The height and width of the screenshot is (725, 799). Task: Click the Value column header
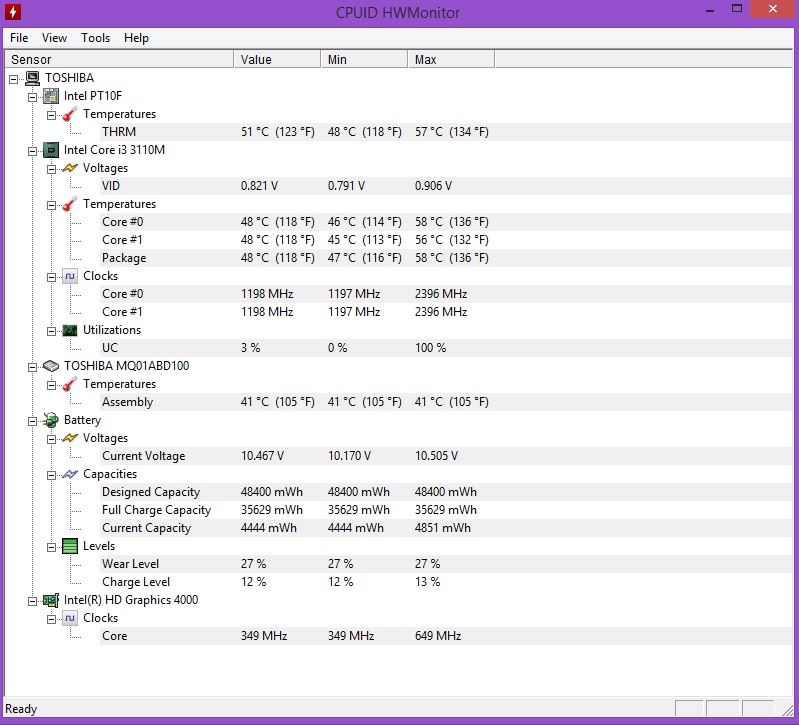(x=277, y=59)
